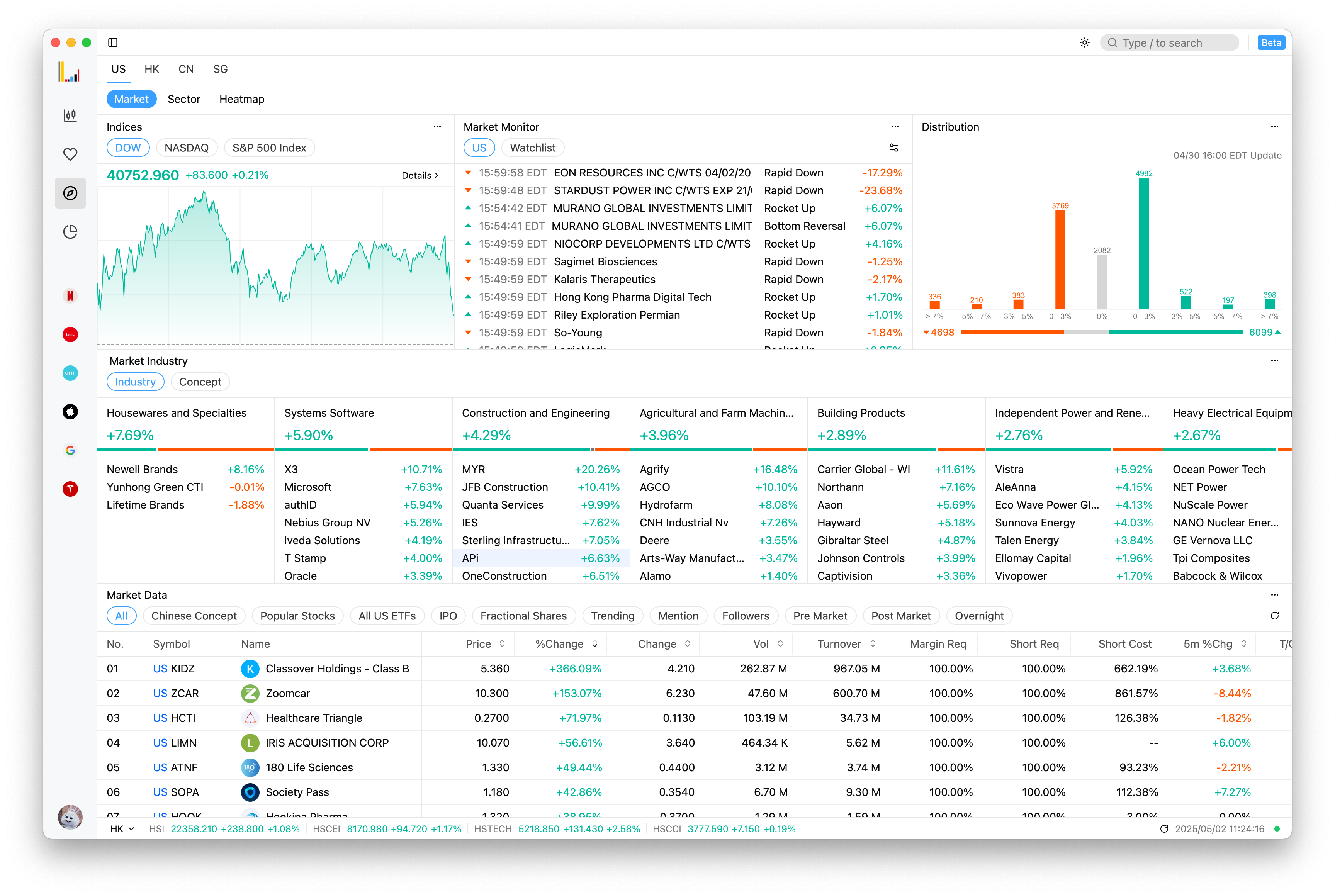Open the candlestick chart sidebar icon

(x=70, y=115)
